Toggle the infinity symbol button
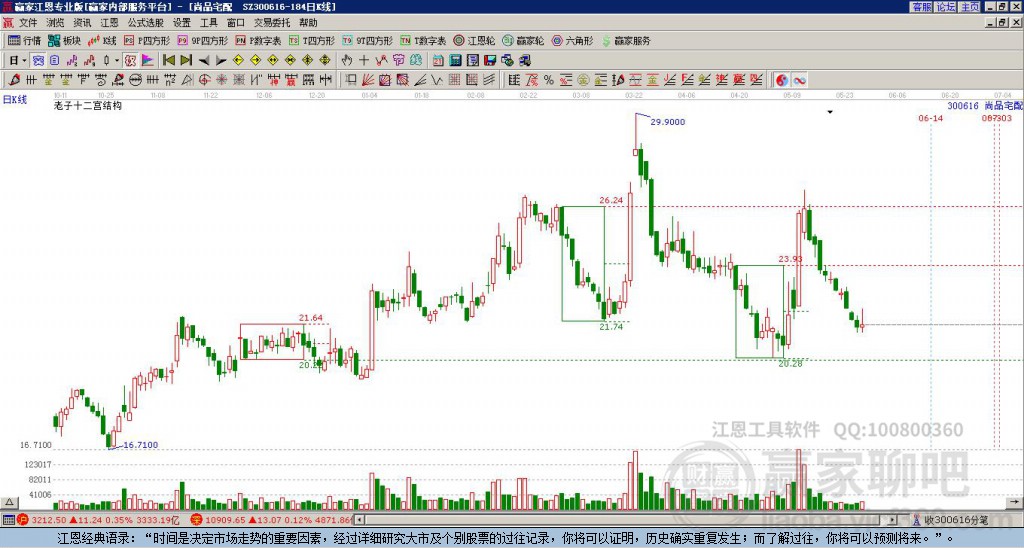This screenshot has height=548, width=1024. tap(799, 80)
